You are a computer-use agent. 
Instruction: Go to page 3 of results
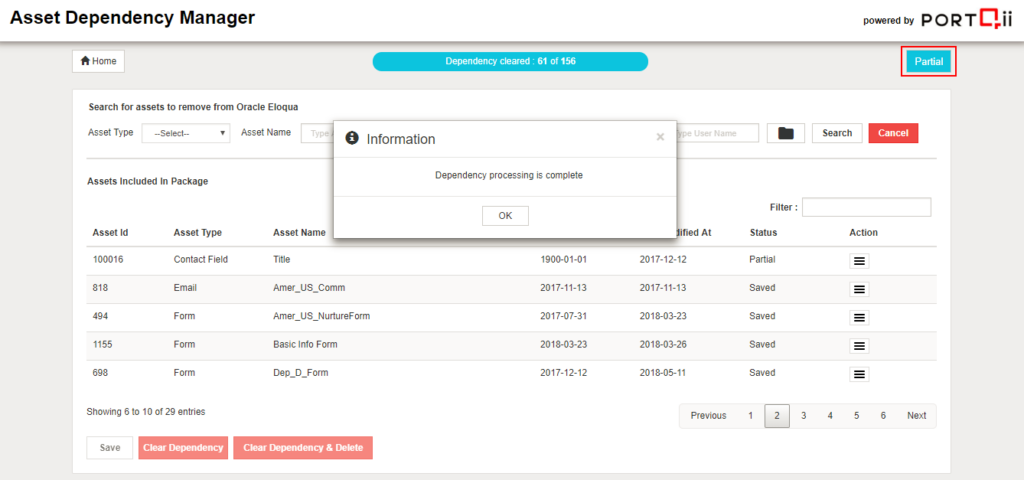point(803,416)
